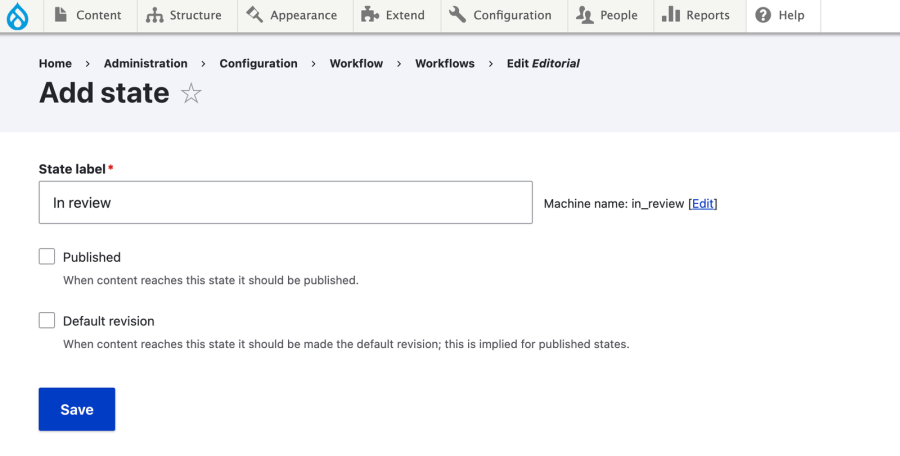Click the Configuration wrench icon
The height and width of the screenshot is (456, 900).
[457, 14]
